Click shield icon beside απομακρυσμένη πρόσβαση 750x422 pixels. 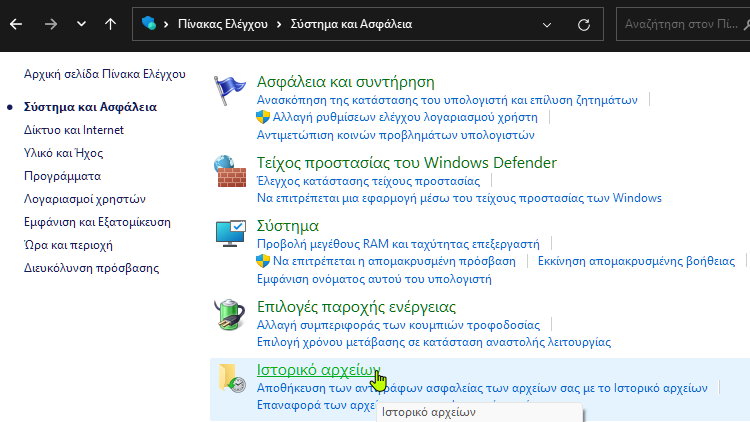(263, 261)
